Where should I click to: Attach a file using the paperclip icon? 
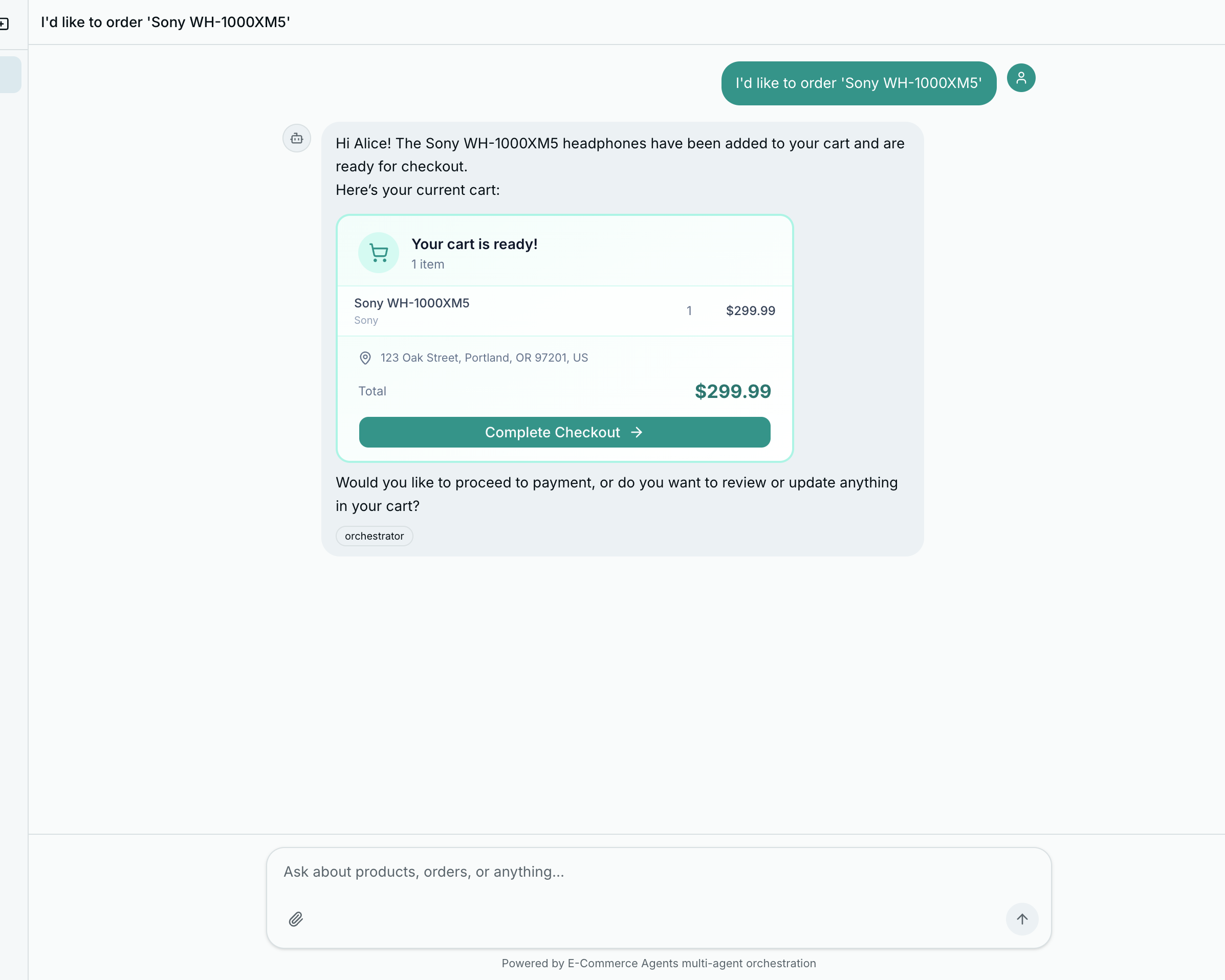coord(295,919)
